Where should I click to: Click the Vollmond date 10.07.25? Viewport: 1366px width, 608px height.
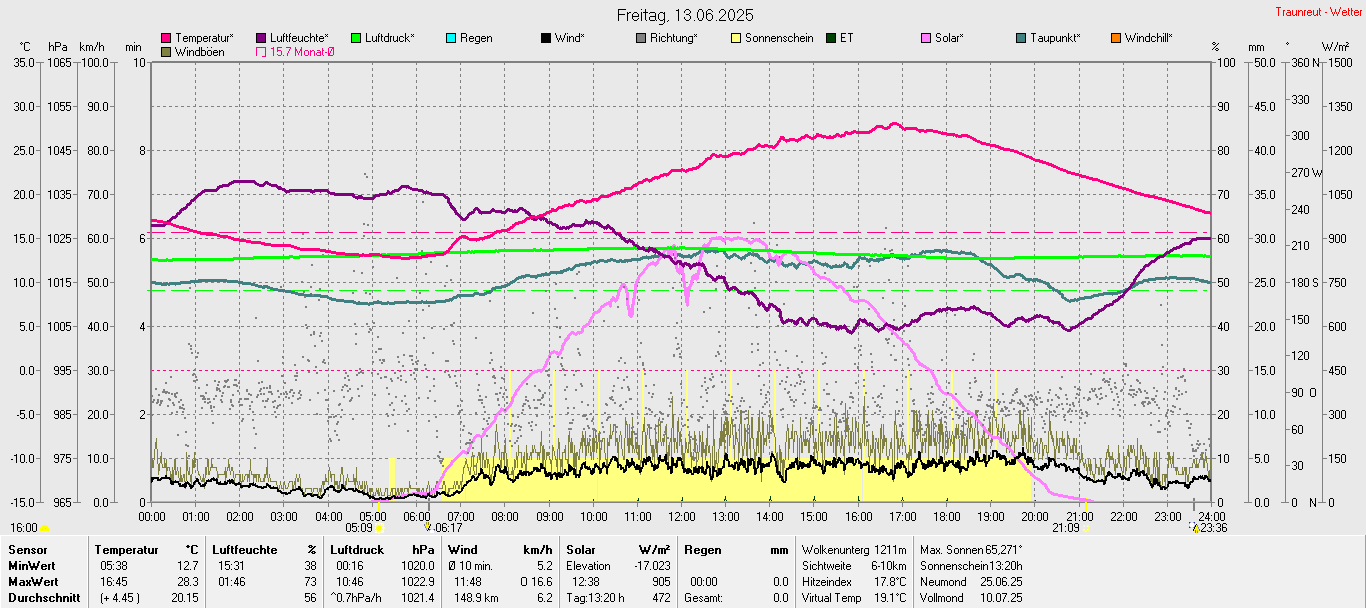(x=1001, y=598)
